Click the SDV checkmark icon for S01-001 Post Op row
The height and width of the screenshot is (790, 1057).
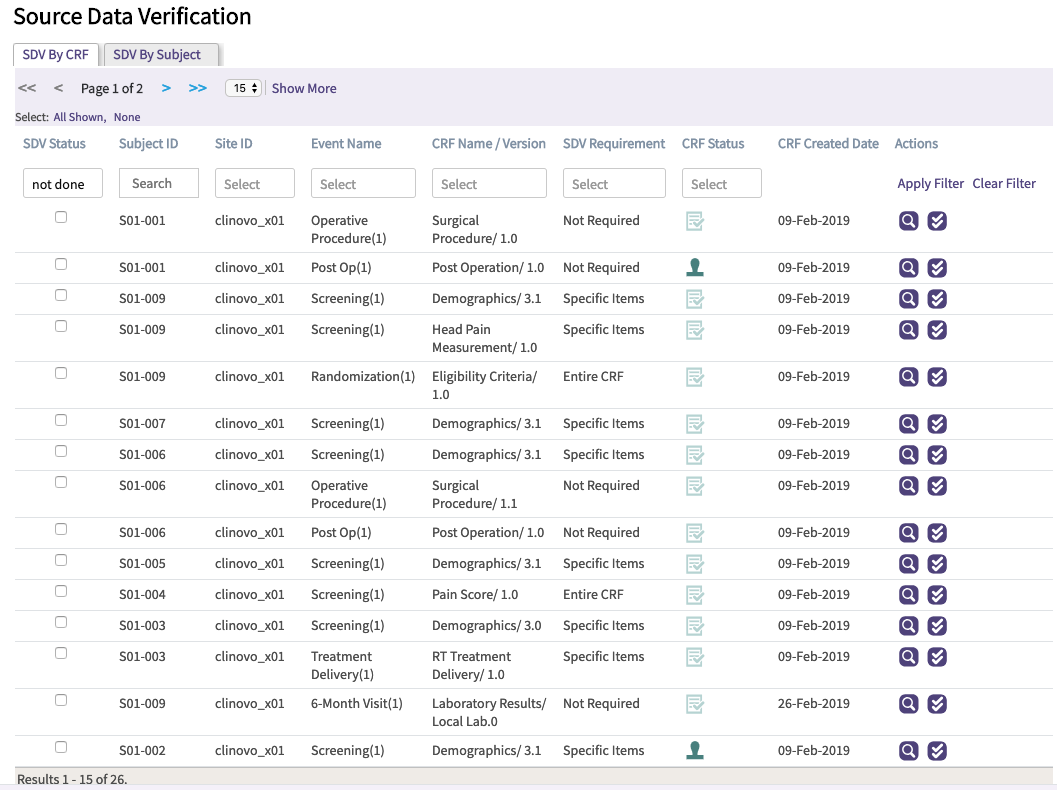click(x=937, y=268)
